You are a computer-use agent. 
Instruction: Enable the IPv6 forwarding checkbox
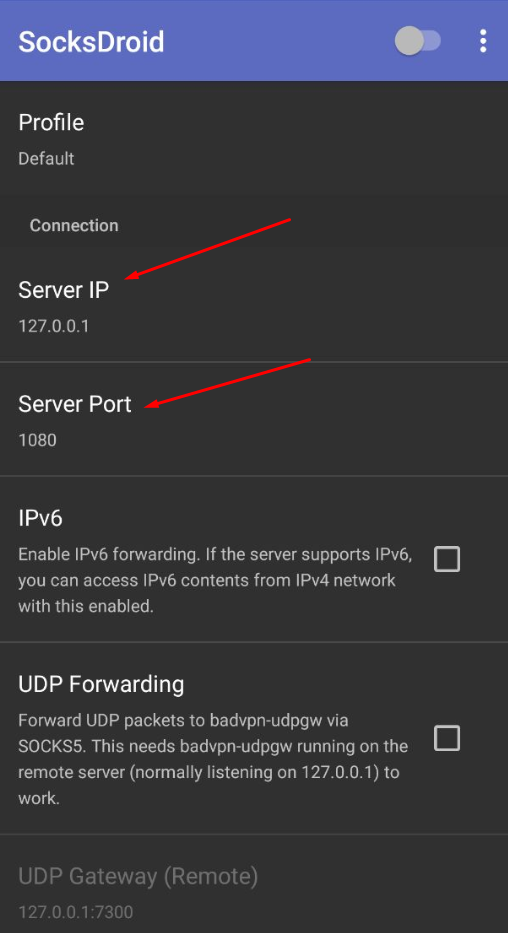pos(447,559)
